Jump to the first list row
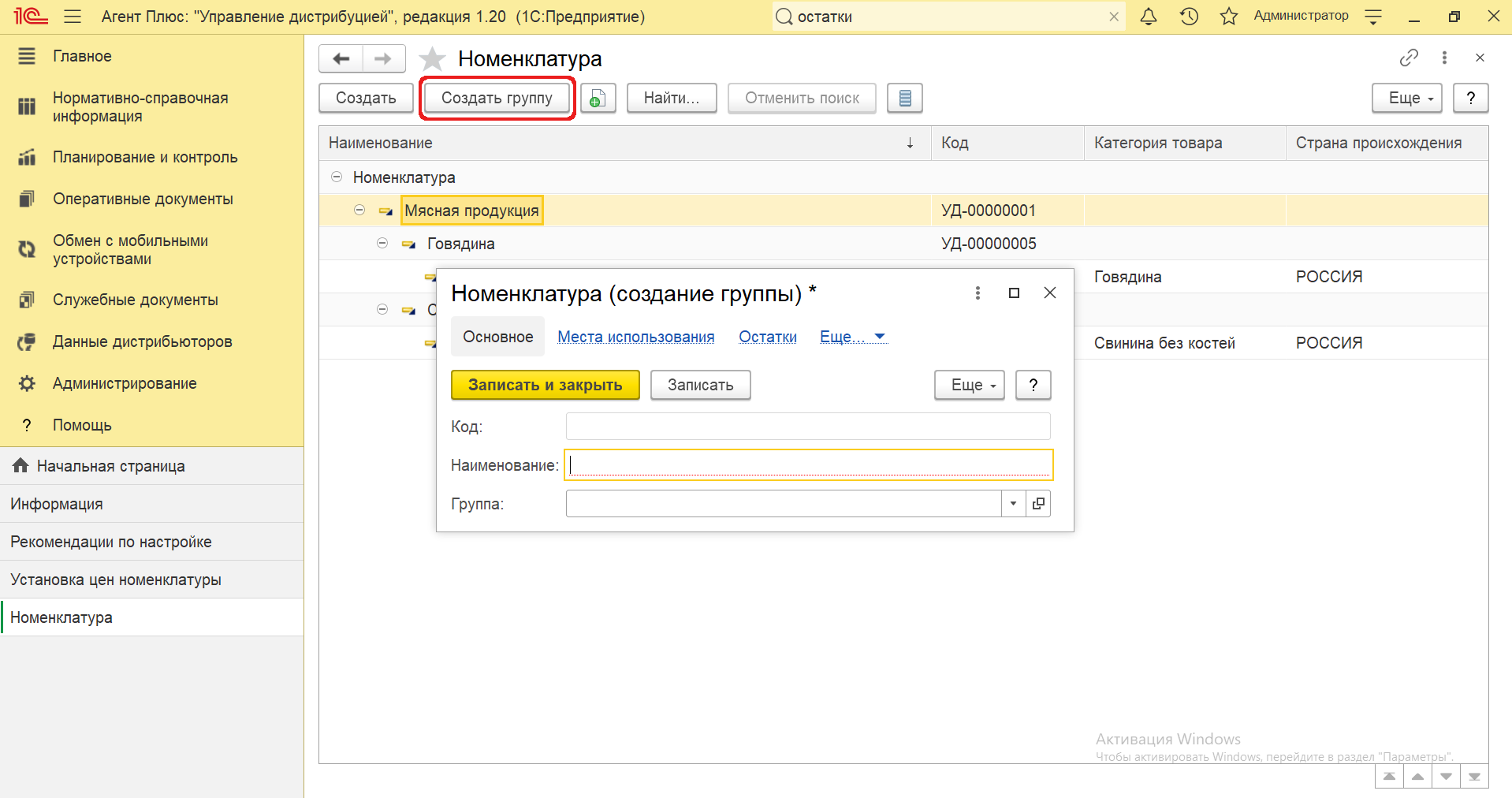This screenshot has height=798, width=1512. [1389, 776]
